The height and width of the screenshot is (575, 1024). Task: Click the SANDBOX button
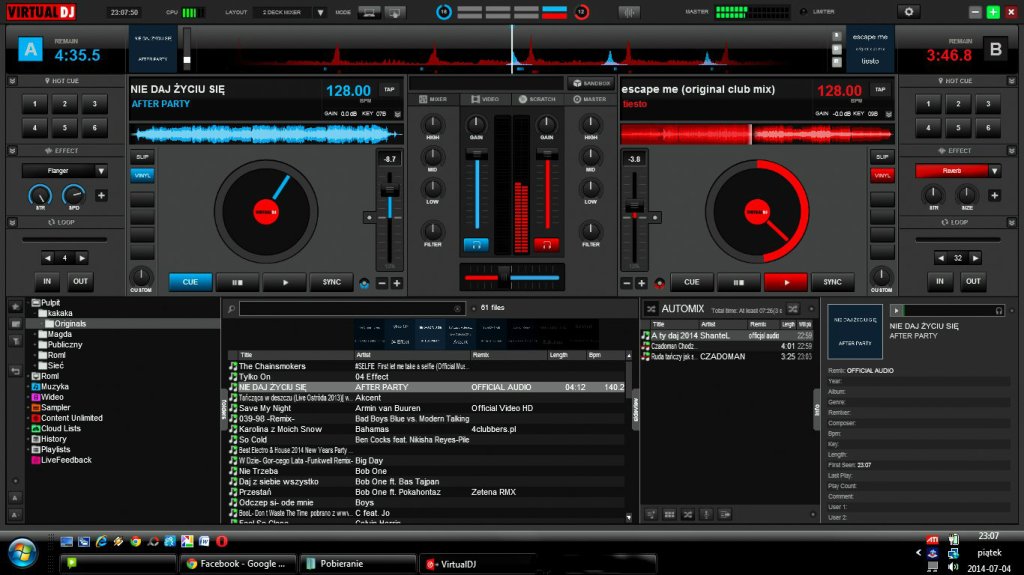(x=591, y=83)
